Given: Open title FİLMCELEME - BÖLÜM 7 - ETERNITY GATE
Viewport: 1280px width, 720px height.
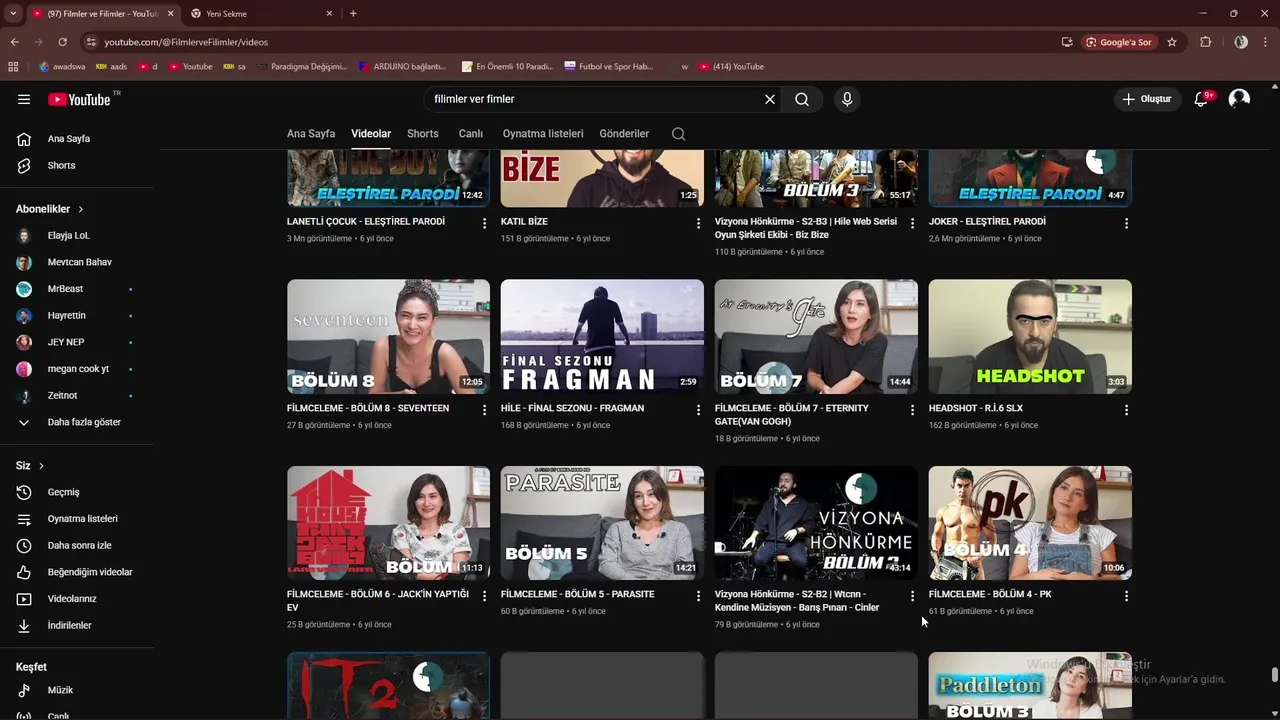Looking at the screenshot, I should pyautogui.click(x=792, y=414).
